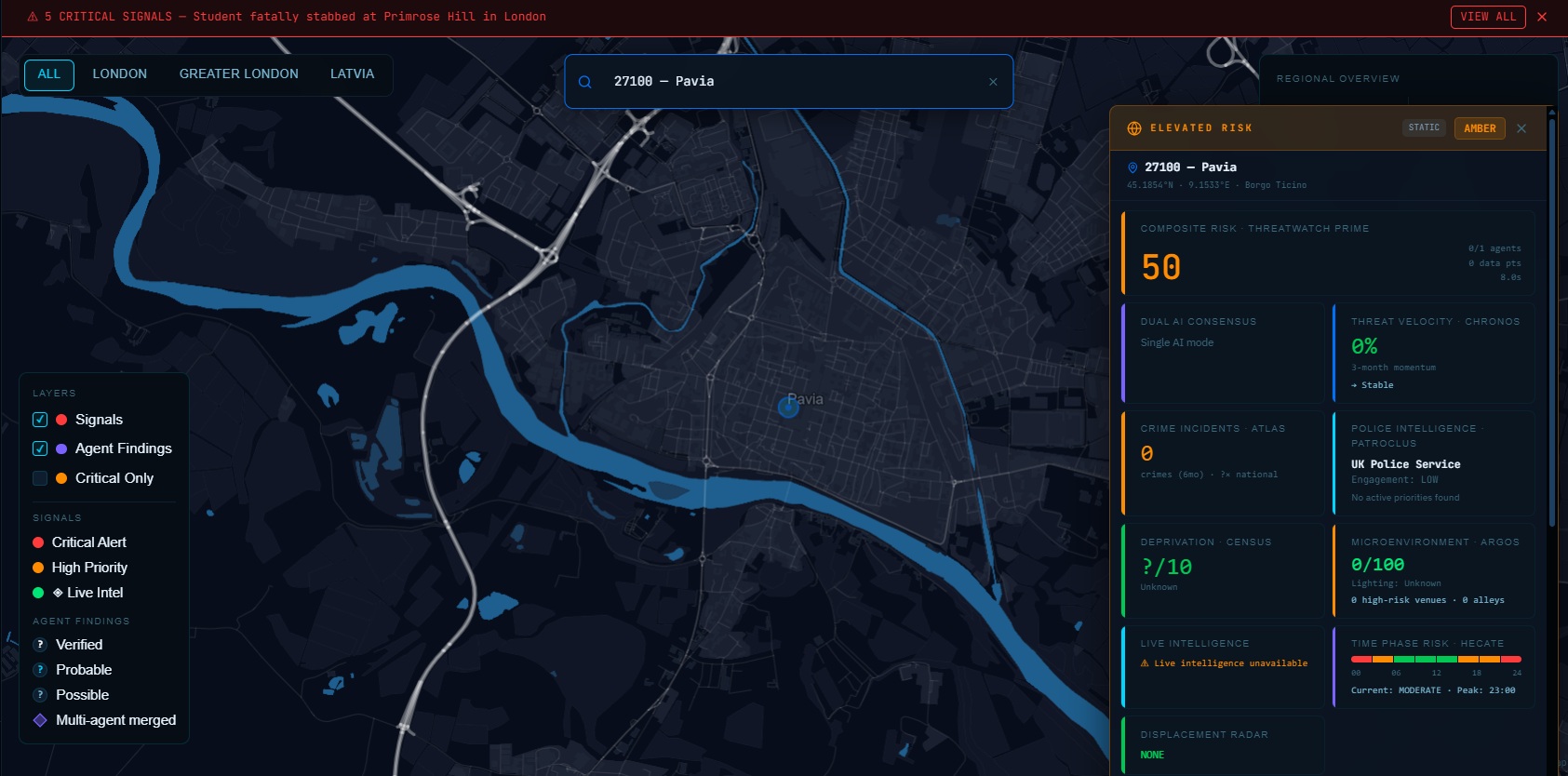Click into the postcode search input field
This screenshot has width=1568, height=776.
click(791, 82)
